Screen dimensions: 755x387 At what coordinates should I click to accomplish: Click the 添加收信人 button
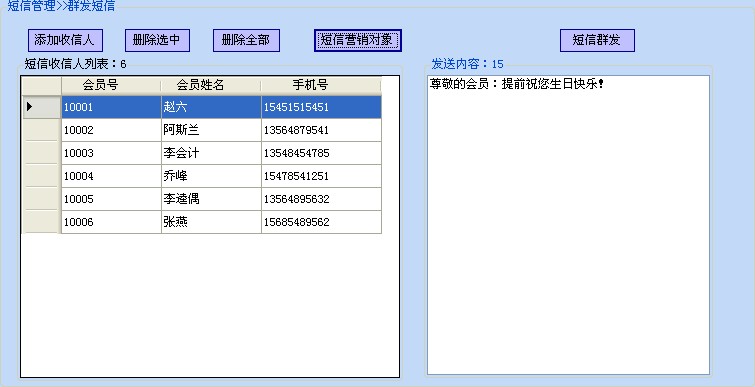tap(65, 40)
